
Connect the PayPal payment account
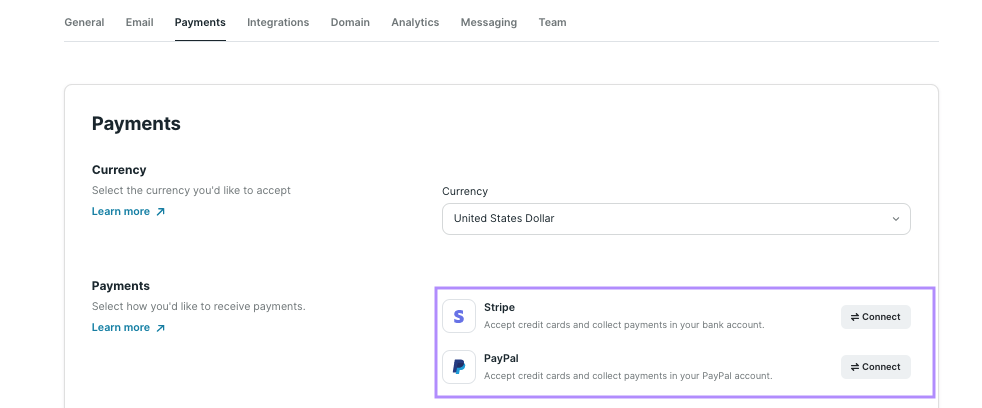click(876, 367)
